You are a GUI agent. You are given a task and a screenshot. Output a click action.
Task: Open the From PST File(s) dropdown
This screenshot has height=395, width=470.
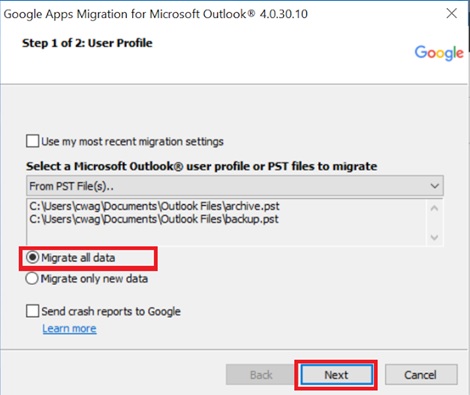235,186
